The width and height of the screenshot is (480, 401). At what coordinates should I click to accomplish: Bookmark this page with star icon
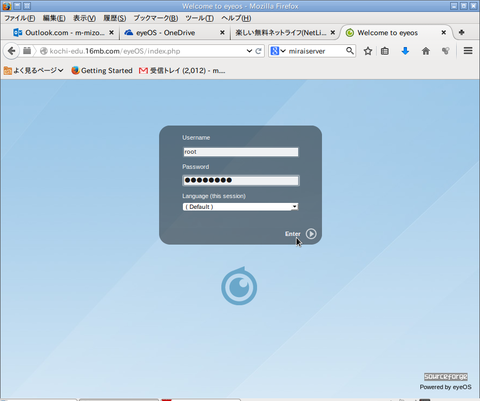pos(368,51)
